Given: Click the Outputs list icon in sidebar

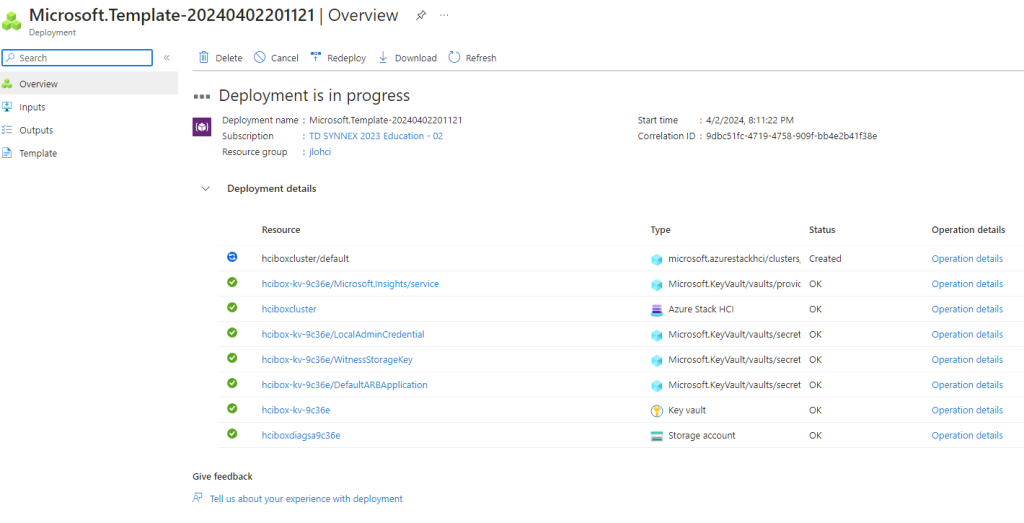Looking at the screenshot, I should click(x=7, y=130).
